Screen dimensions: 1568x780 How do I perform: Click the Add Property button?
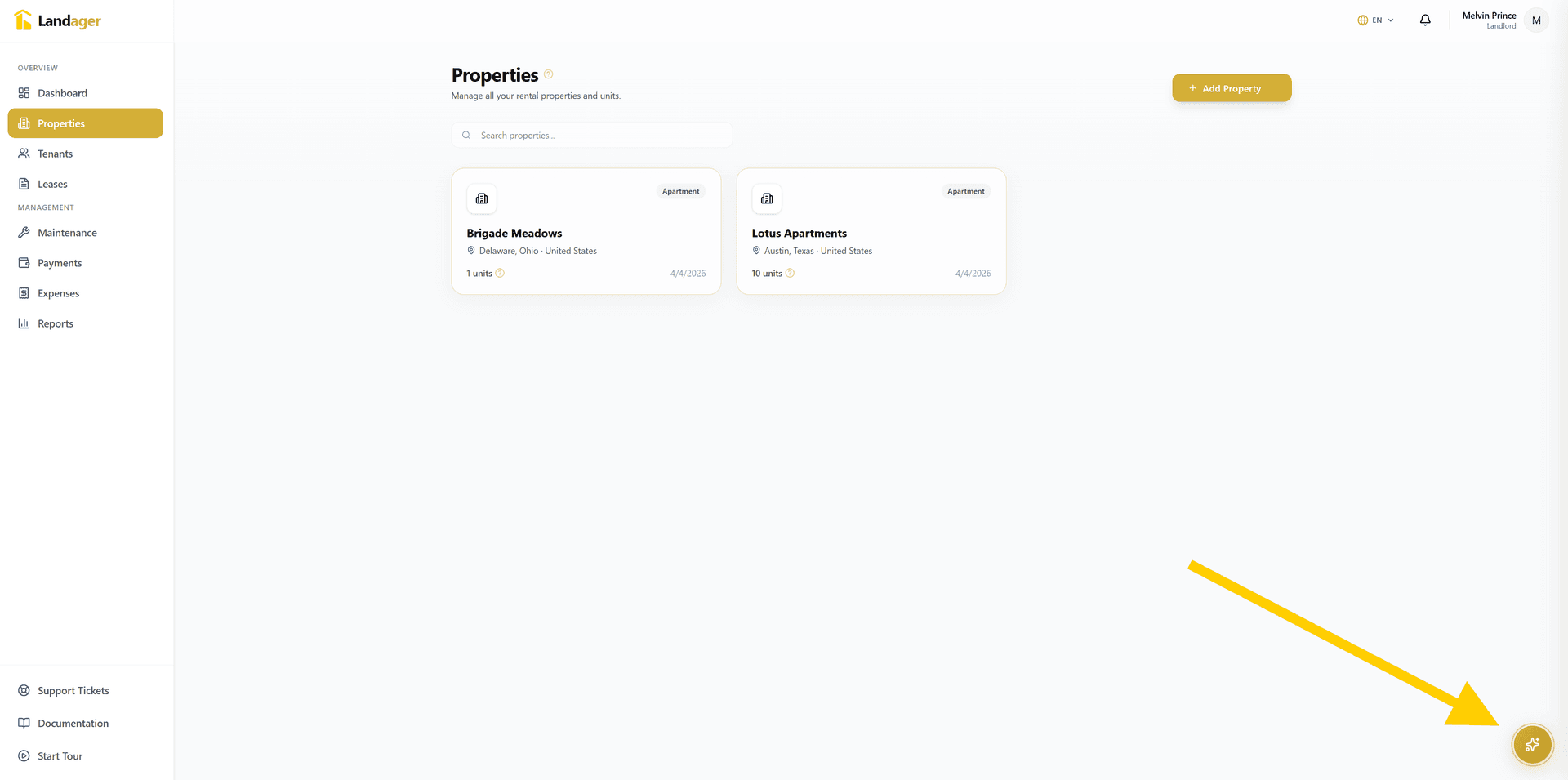point(1231,87)
